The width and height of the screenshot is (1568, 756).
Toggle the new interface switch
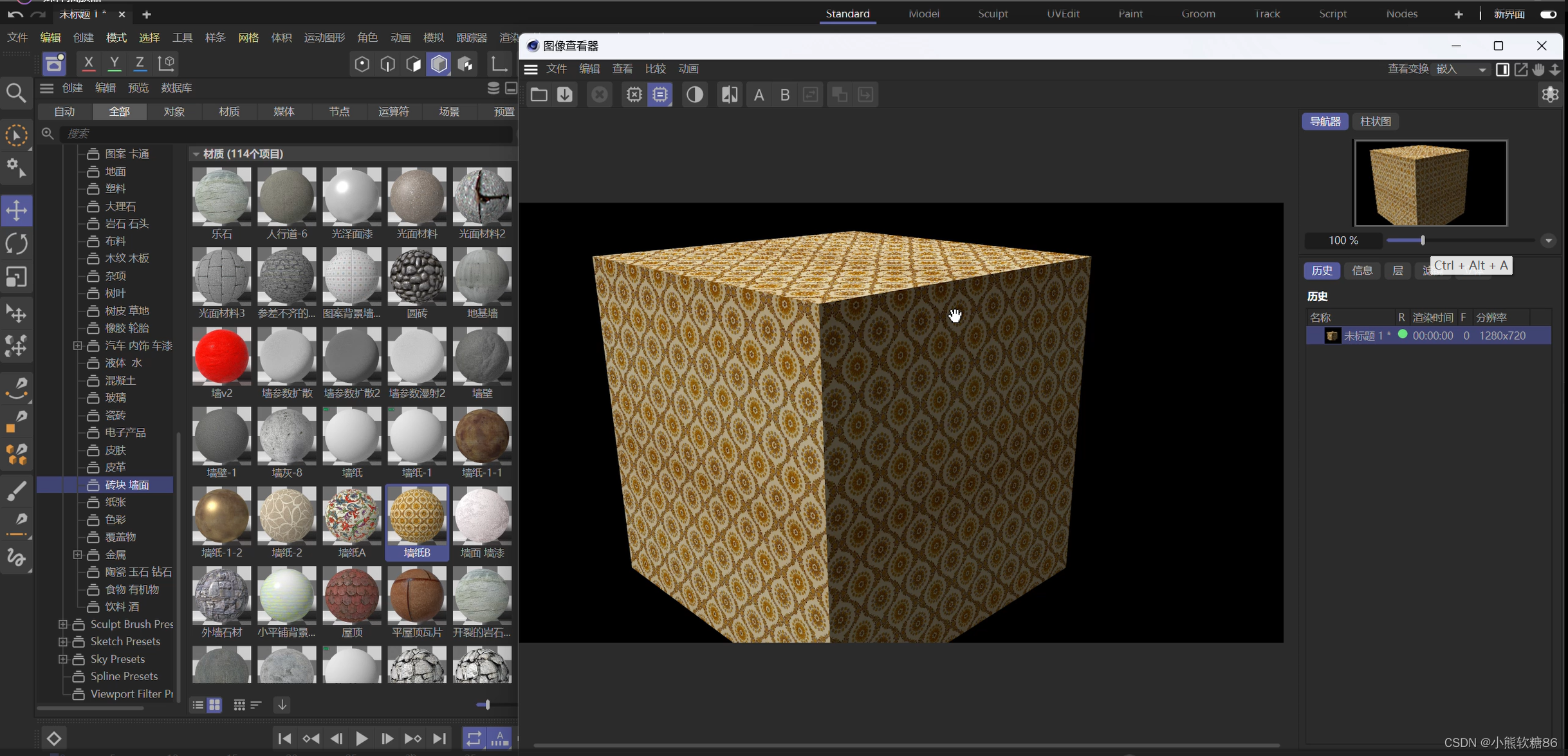pyautogui.click(x=1548, y=14)
